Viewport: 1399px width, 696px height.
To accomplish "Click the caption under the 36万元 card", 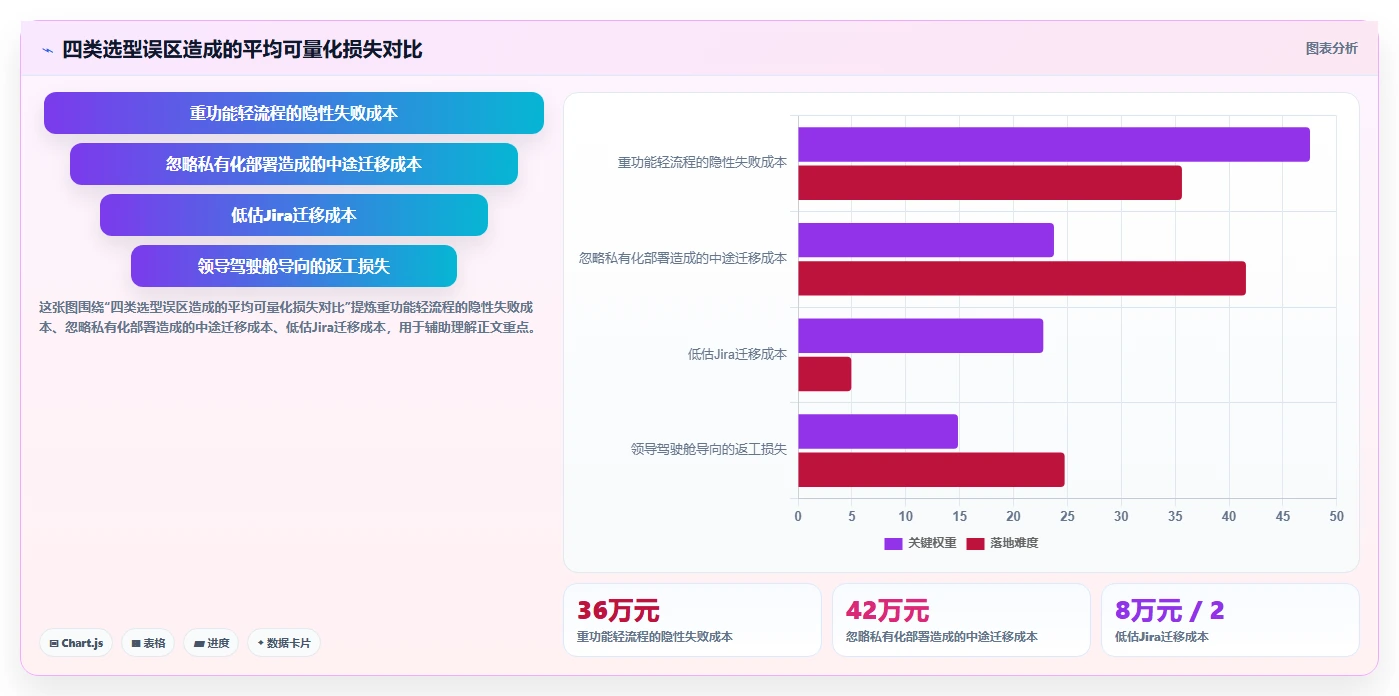I will pos(655,637).
